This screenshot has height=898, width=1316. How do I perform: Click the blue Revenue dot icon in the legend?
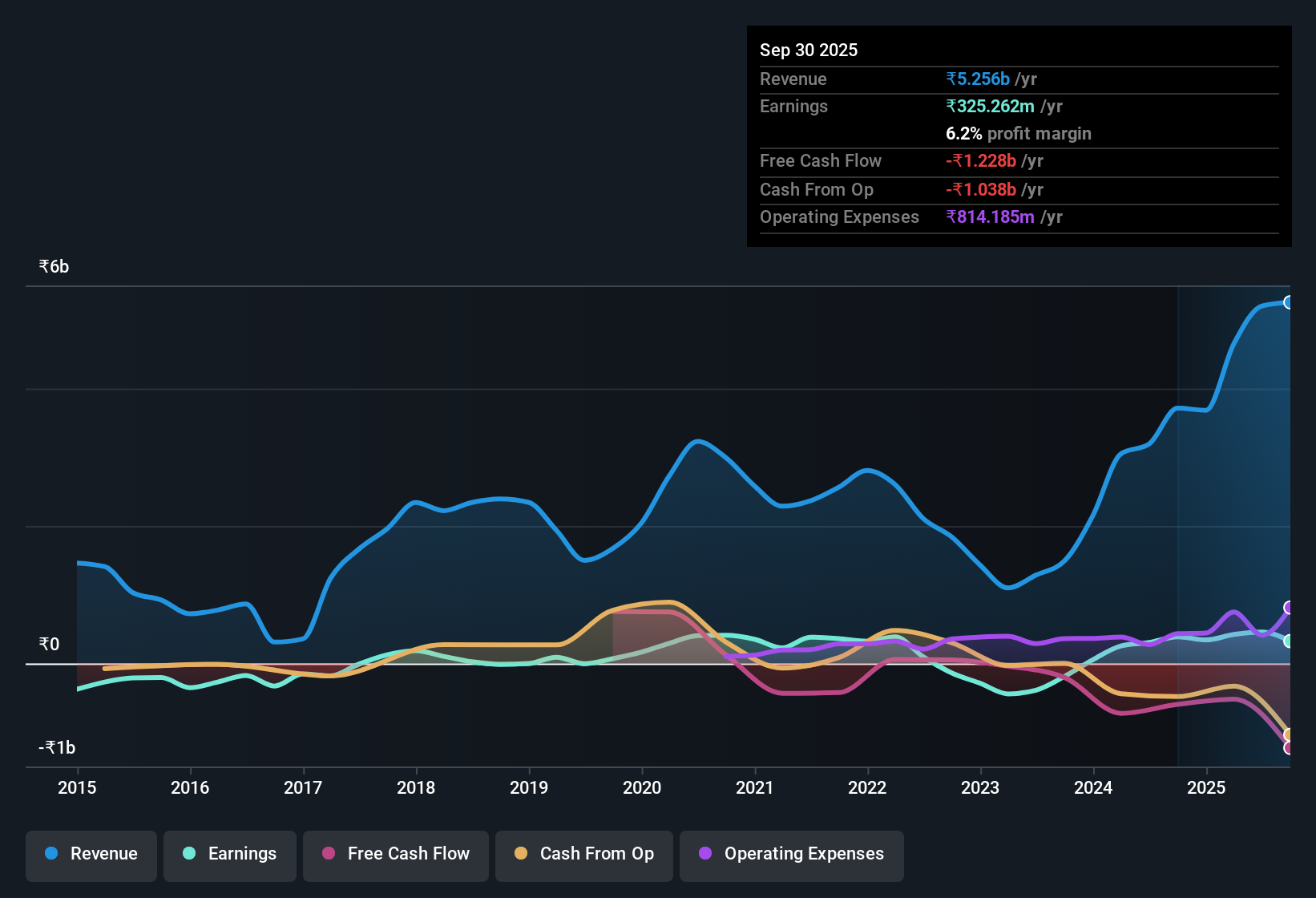point(50,854)
